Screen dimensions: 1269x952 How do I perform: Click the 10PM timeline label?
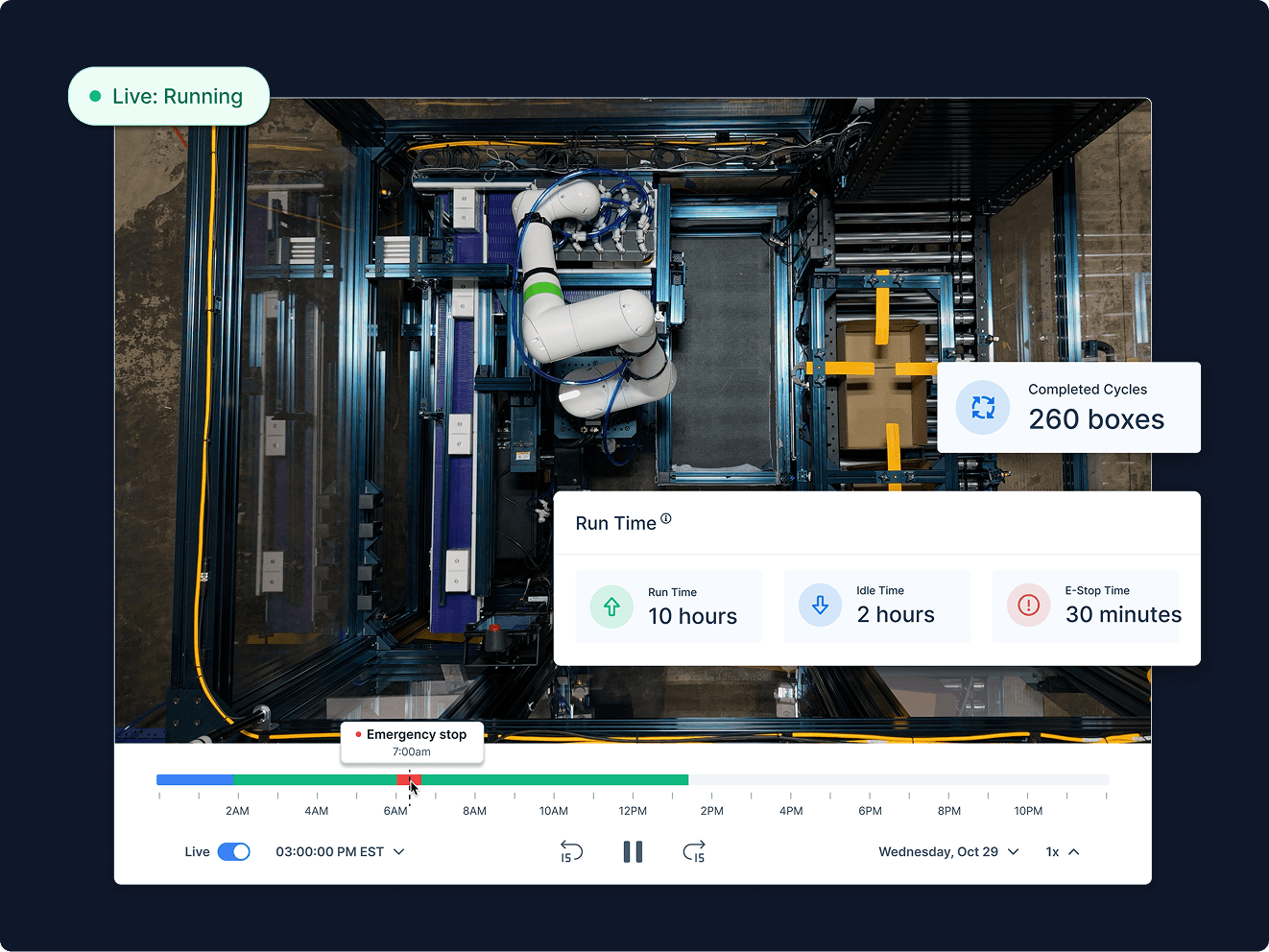coord(1028,811)
